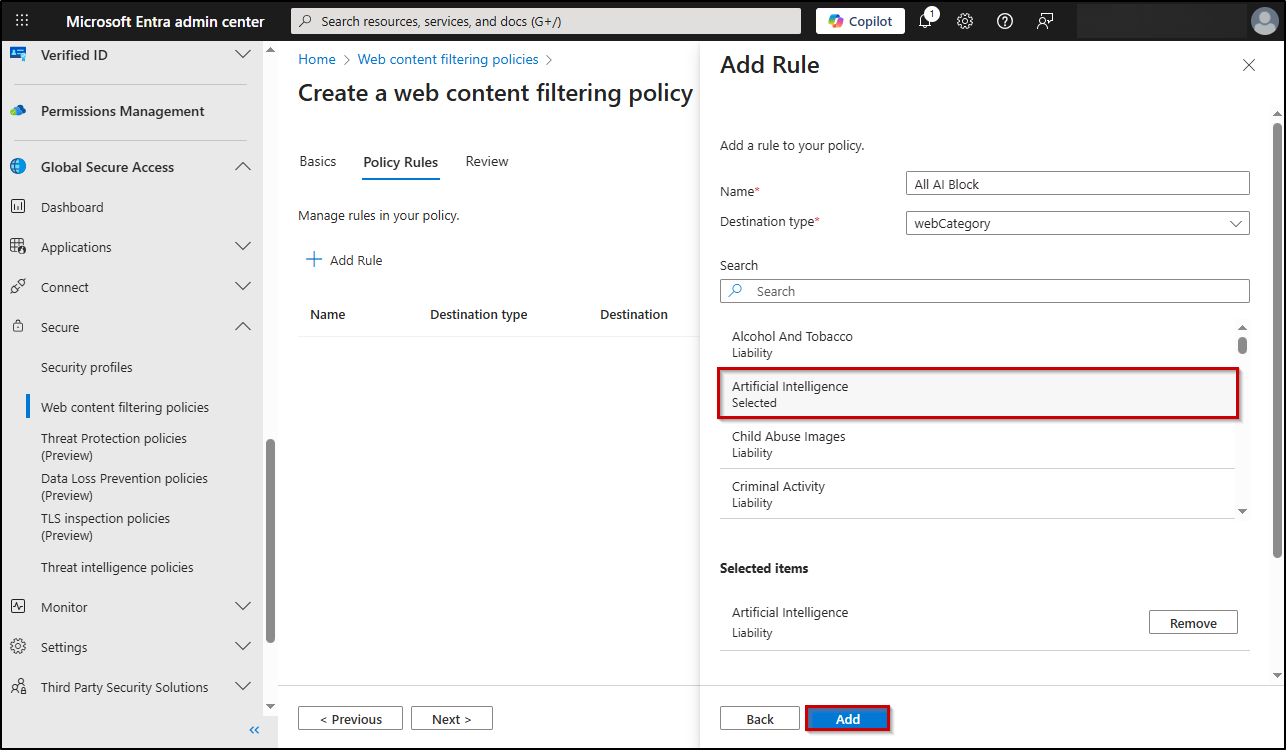Viewport: 1286px width, 750px height.
Task: Remove Artificial Intelligence from selected items
Action: (1192, 623)
